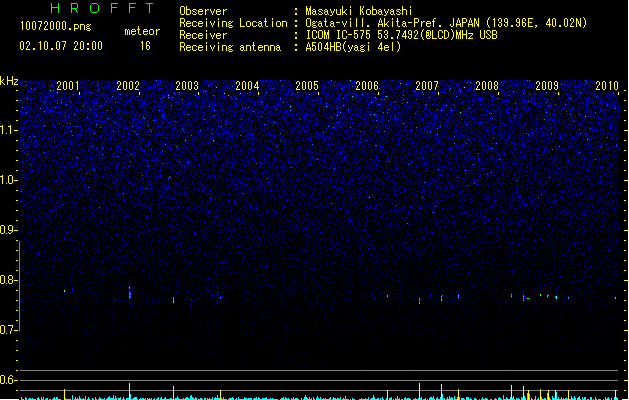Select the ICOM IC-575 53.7492 MHz receiver text

click(401, 35)
